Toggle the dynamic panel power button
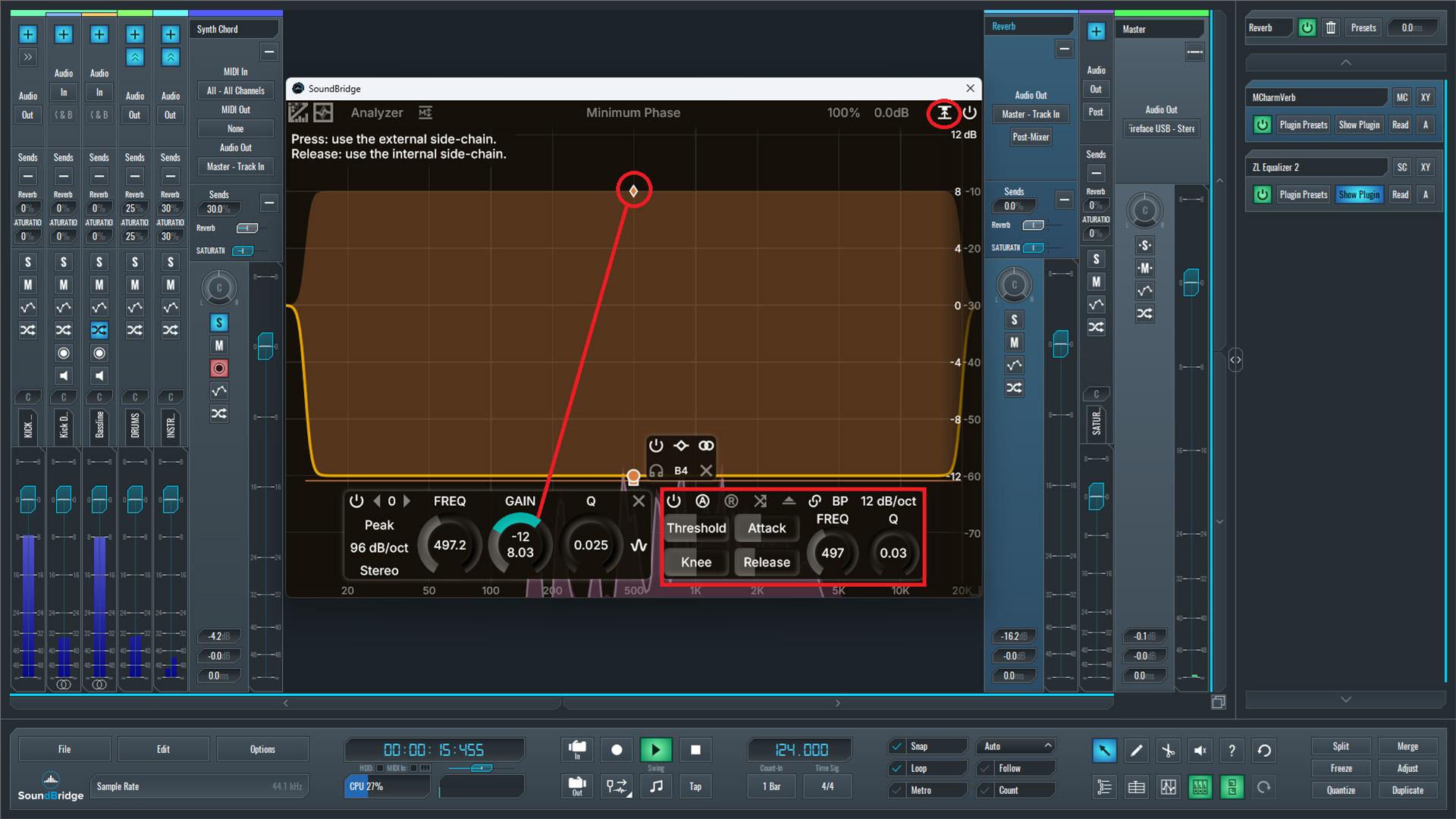 click(673, 501)
